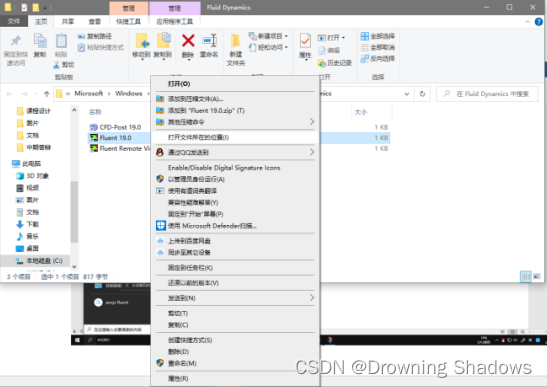Click the blue Help question mark icon
Screen dimensions: 547x387
pos(539,22)
